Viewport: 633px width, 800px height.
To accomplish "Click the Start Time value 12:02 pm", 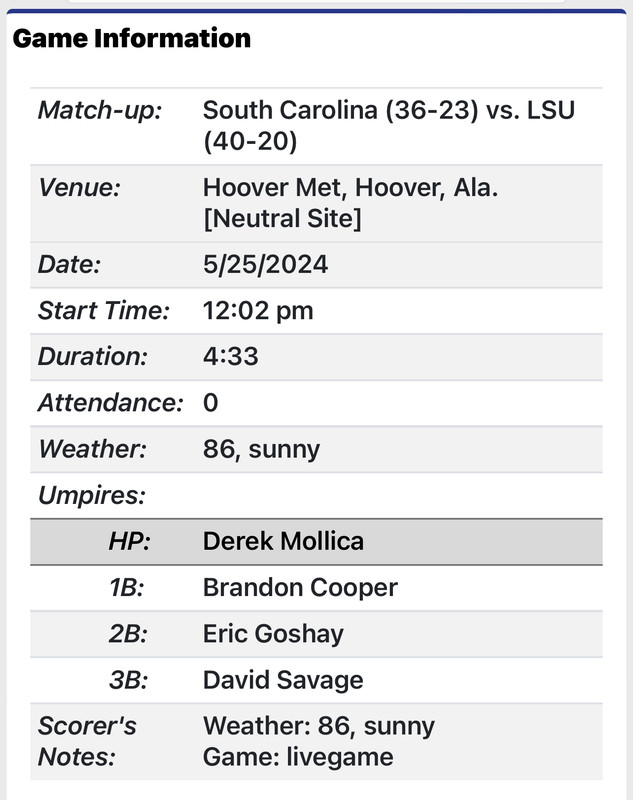I will (258, 311).
